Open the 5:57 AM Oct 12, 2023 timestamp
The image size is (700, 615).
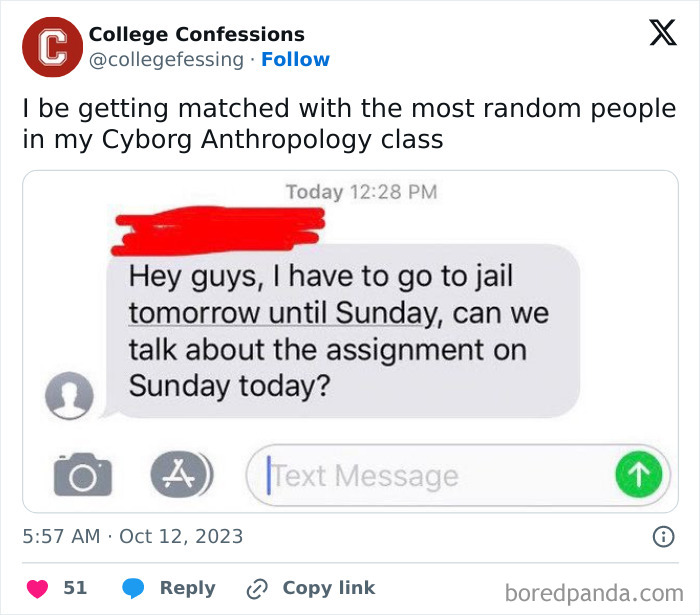pos(132,536)
